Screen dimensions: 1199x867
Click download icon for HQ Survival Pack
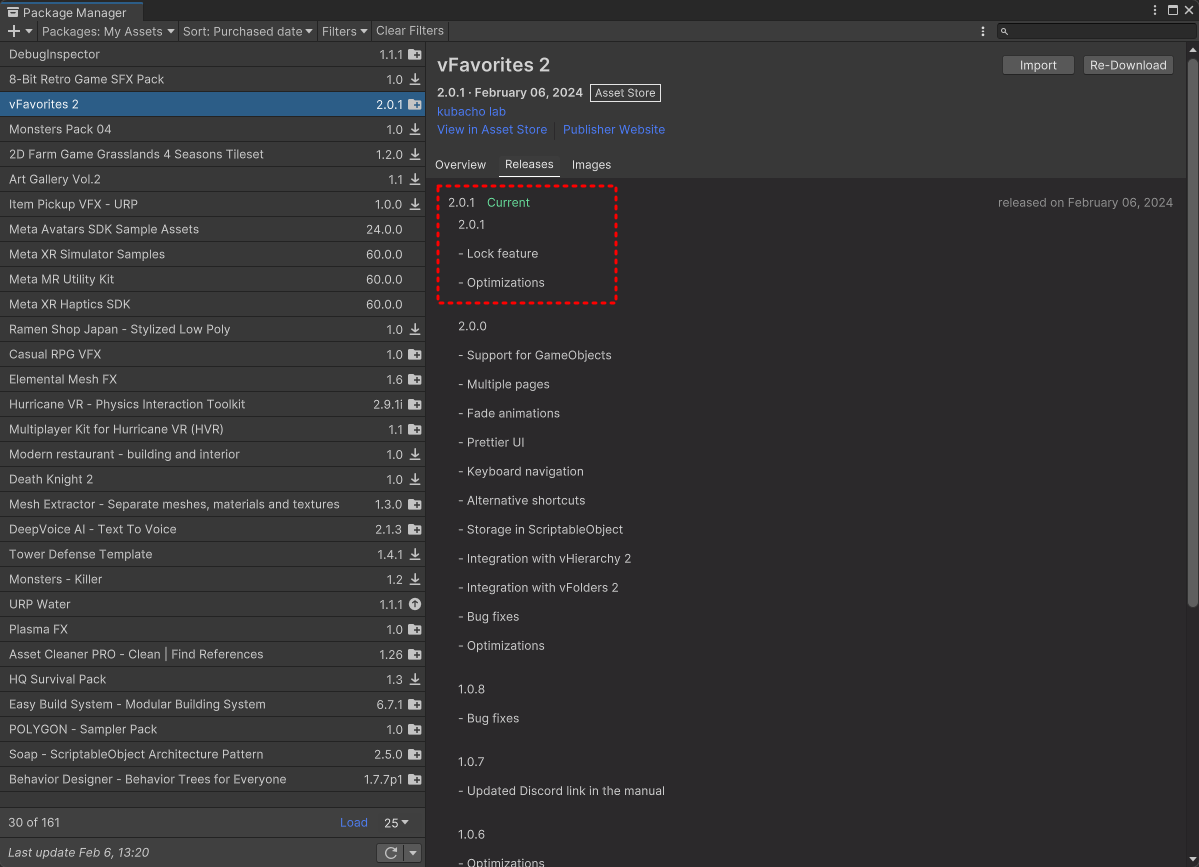point(414,679)
